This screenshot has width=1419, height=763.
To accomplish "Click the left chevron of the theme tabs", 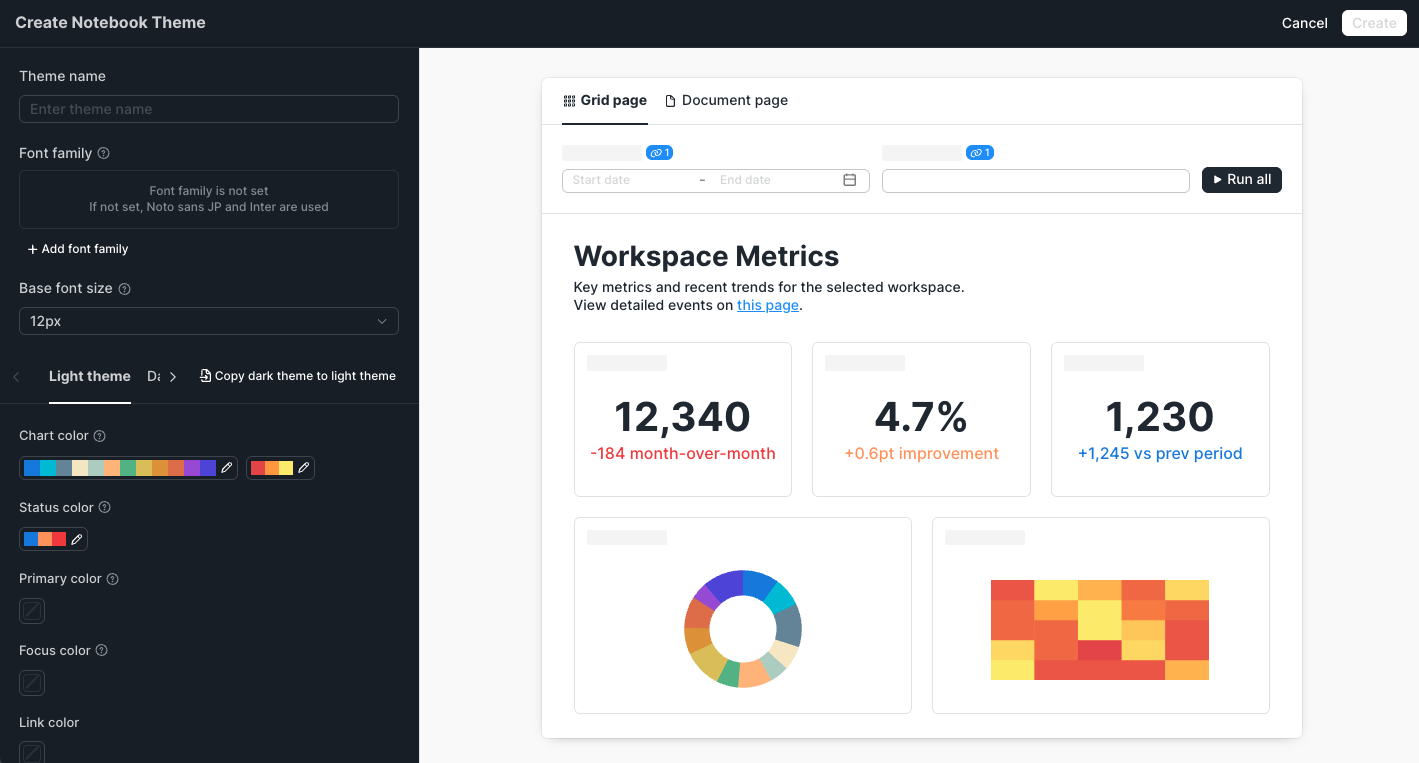I will pos(17,377).
